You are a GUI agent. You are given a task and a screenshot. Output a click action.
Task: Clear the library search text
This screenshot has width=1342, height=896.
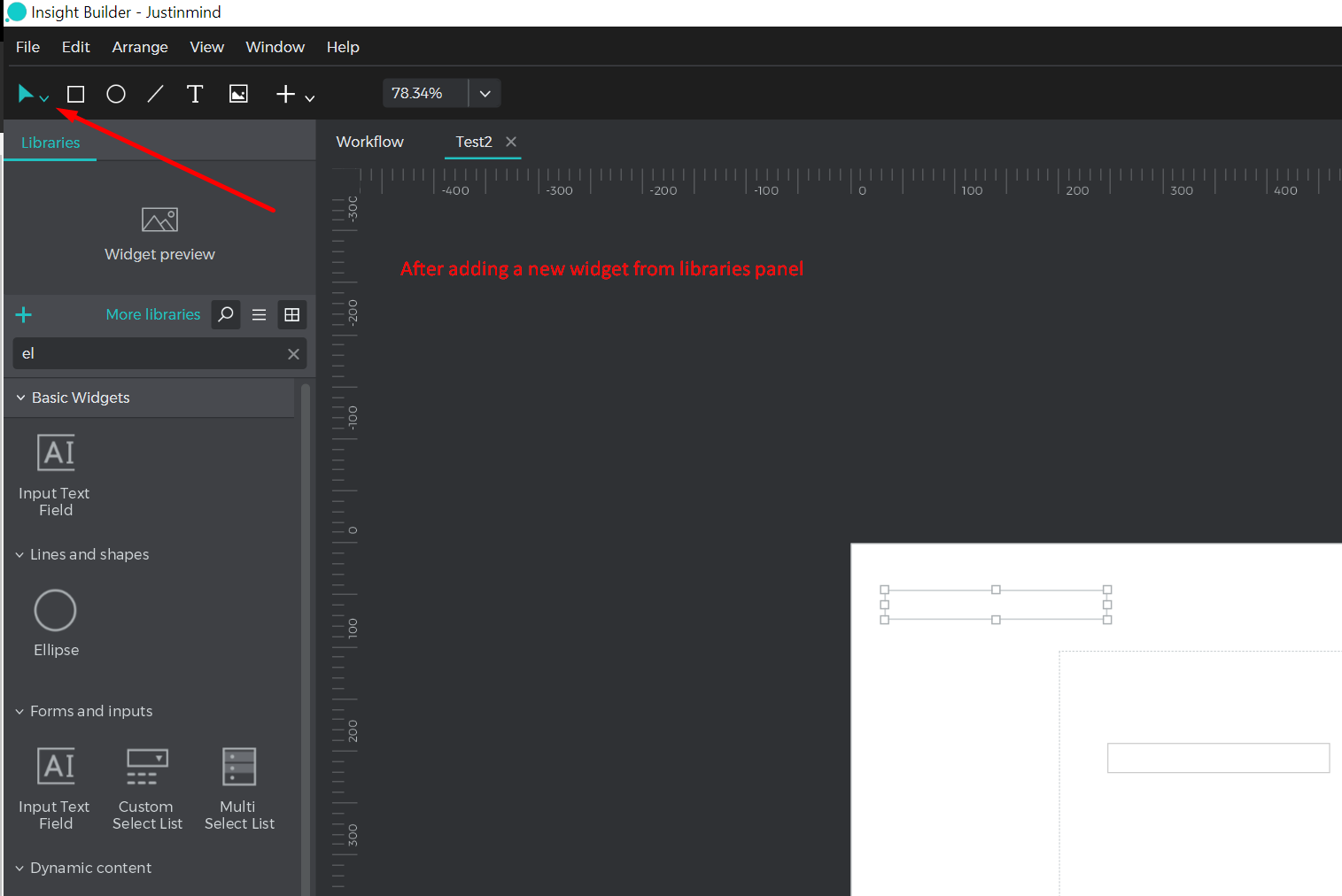[293, 354]
